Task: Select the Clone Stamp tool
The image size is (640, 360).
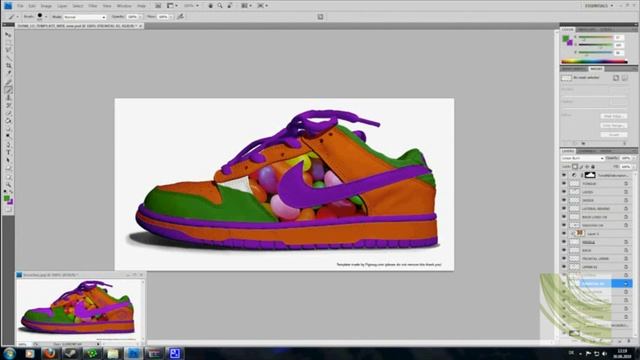Action: pyautogui.click(x=8, y=97)
